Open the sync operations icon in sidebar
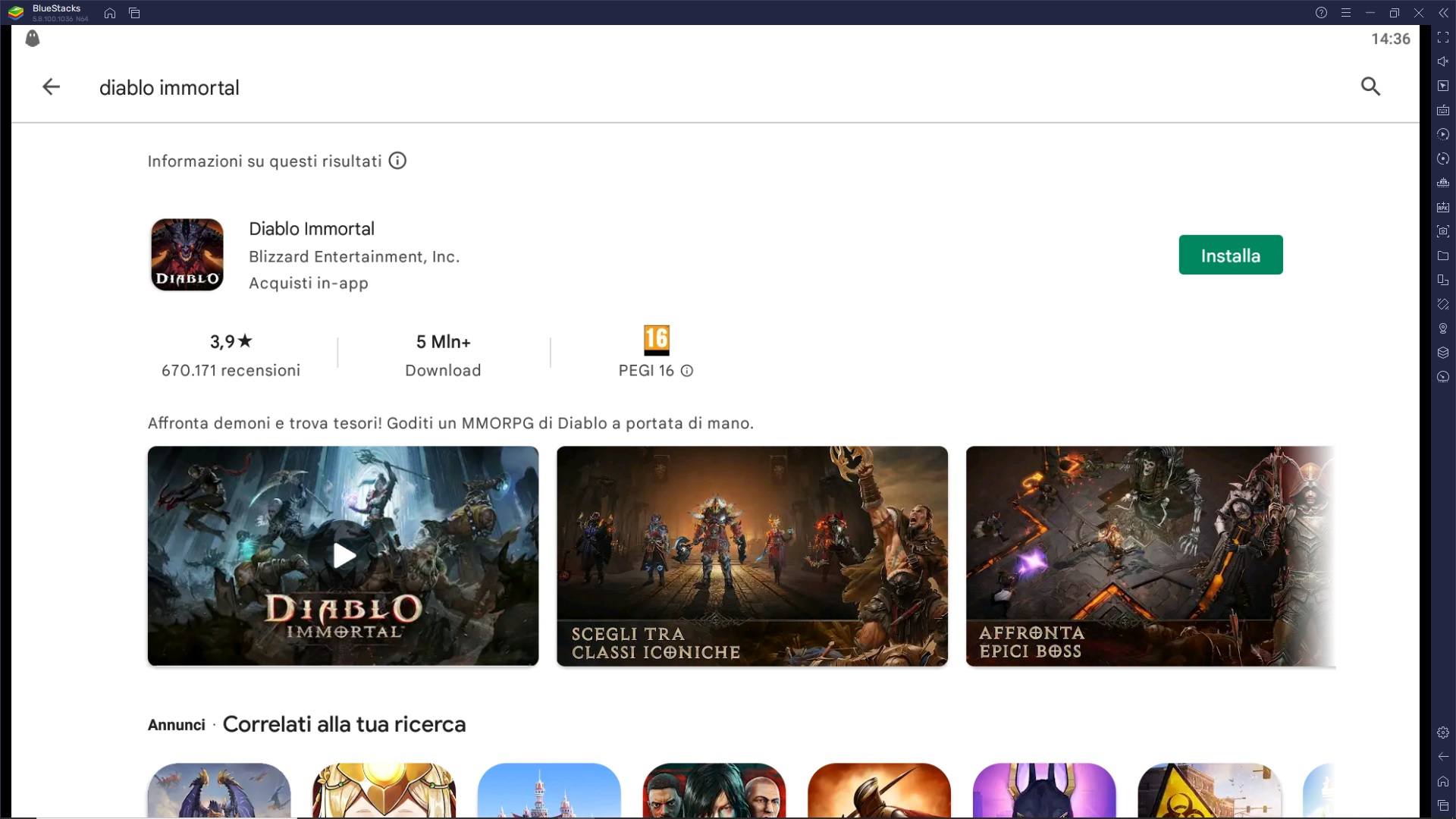1456x819 pixels. pyautogui.click(x=1443, y=158)
